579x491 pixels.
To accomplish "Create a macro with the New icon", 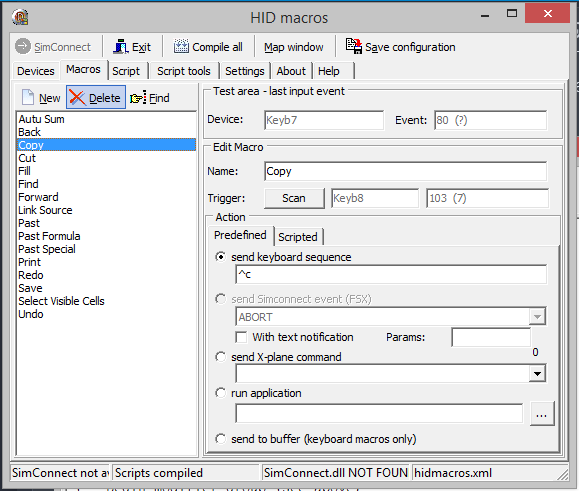I will (x=28, y=97).
